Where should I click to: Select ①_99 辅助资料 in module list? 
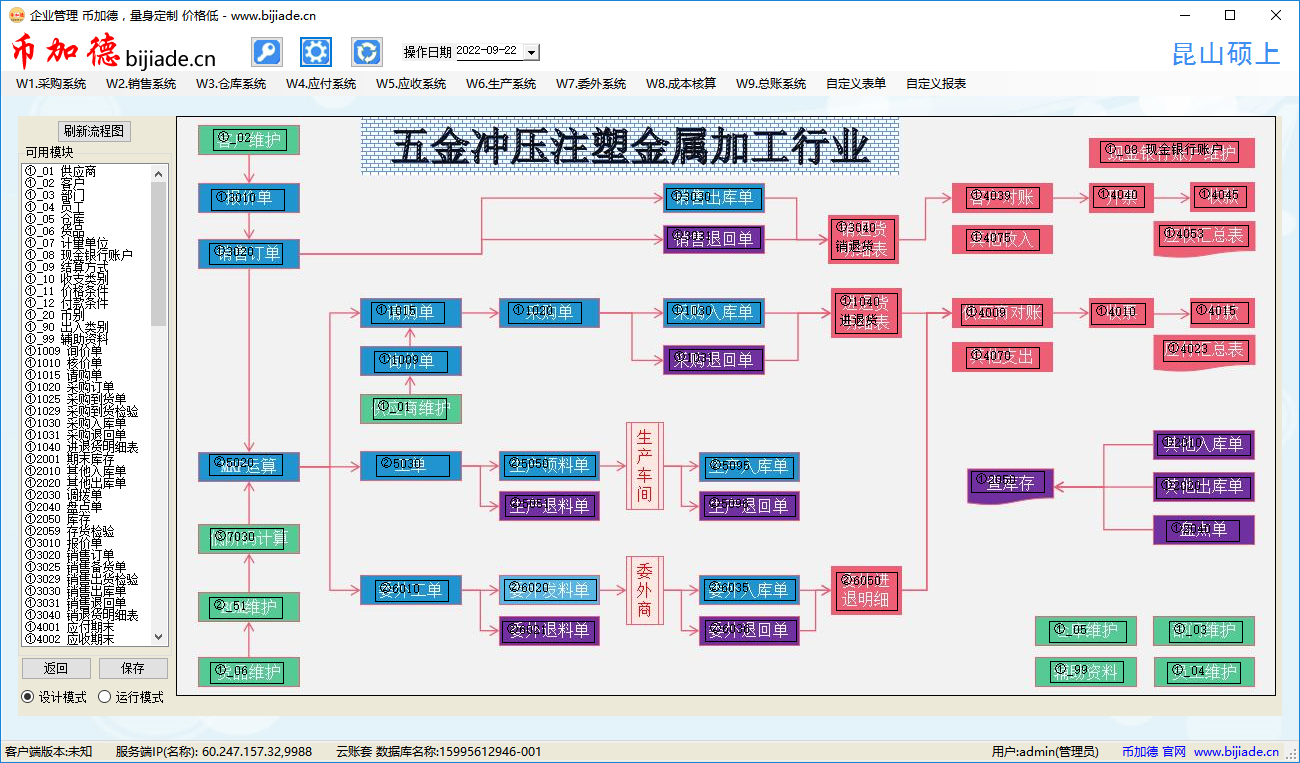(67, 339)
